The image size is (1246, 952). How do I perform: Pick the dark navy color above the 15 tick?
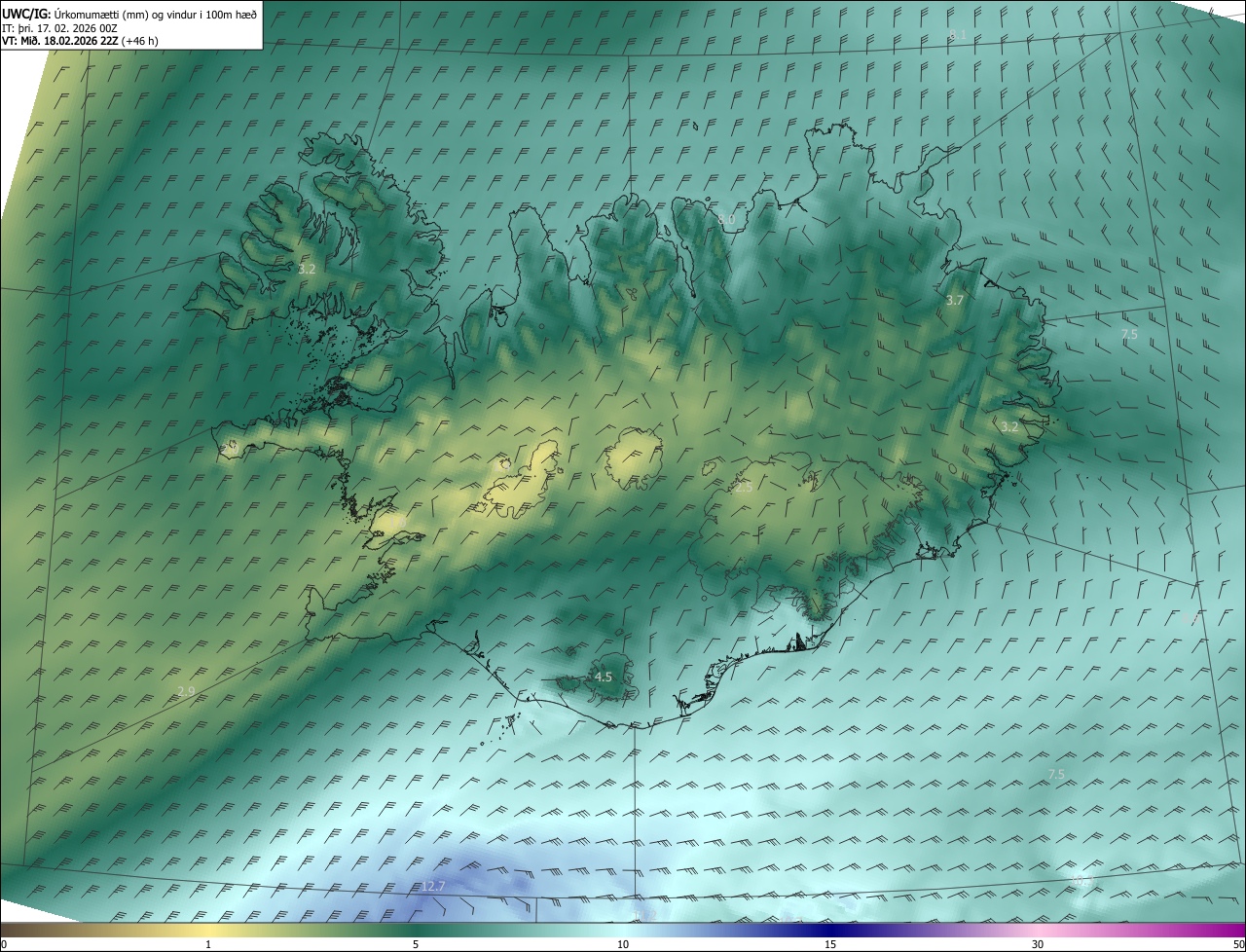830,931
